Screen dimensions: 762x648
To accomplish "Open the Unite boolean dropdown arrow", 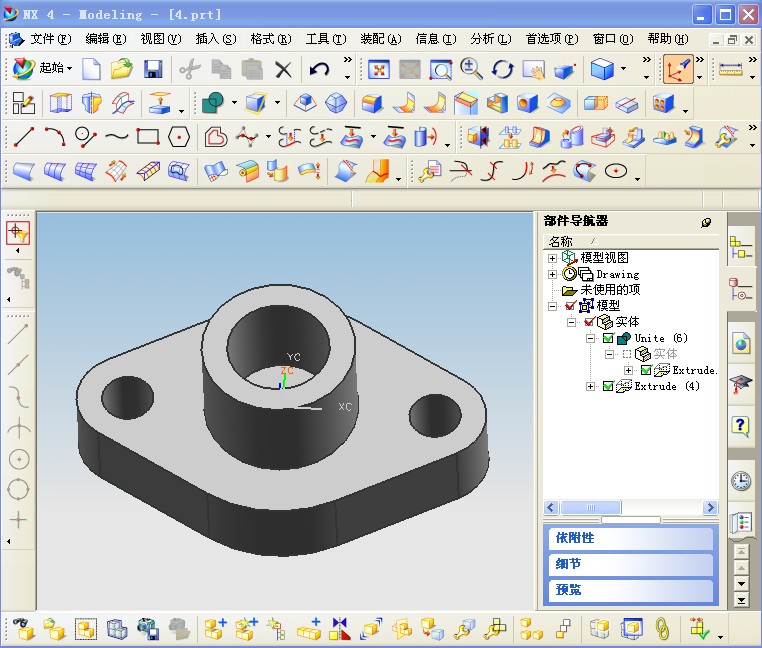I will (234, 103).
